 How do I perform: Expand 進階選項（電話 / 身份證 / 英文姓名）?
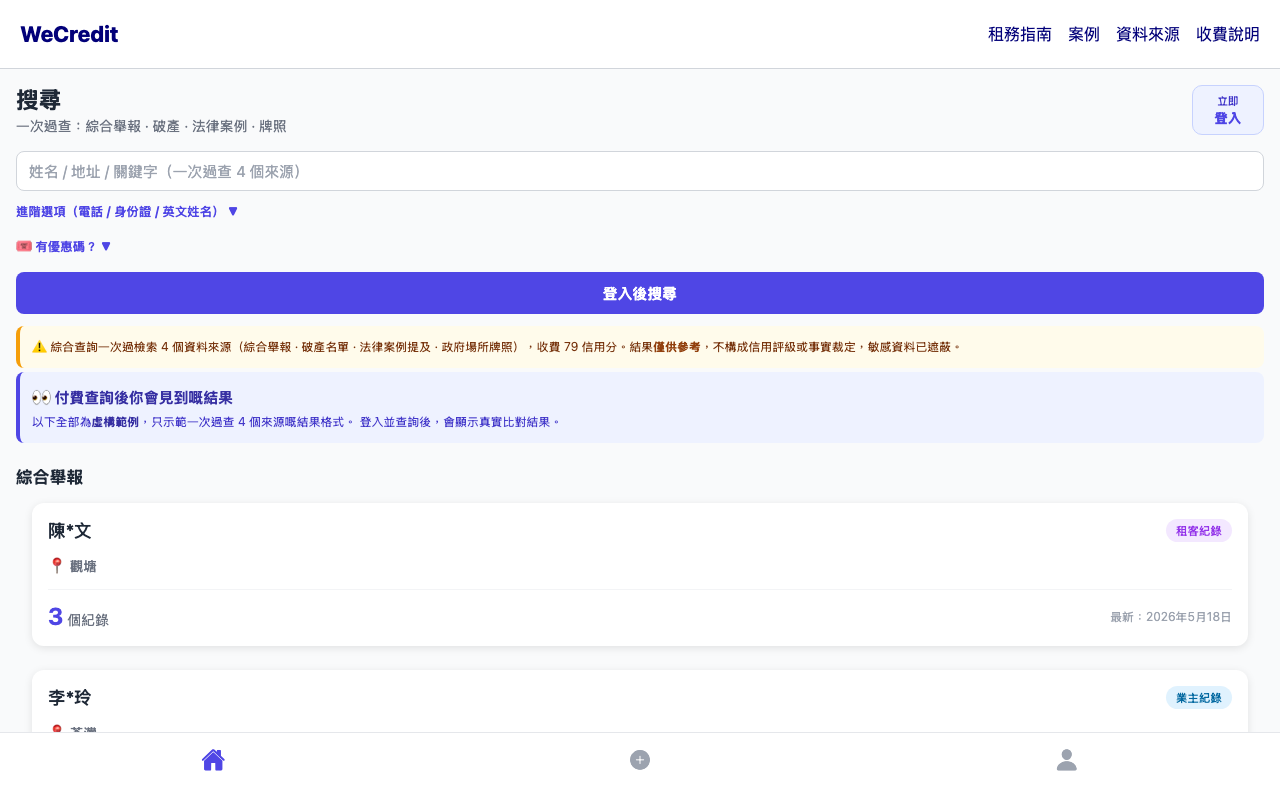click(127, 212)
